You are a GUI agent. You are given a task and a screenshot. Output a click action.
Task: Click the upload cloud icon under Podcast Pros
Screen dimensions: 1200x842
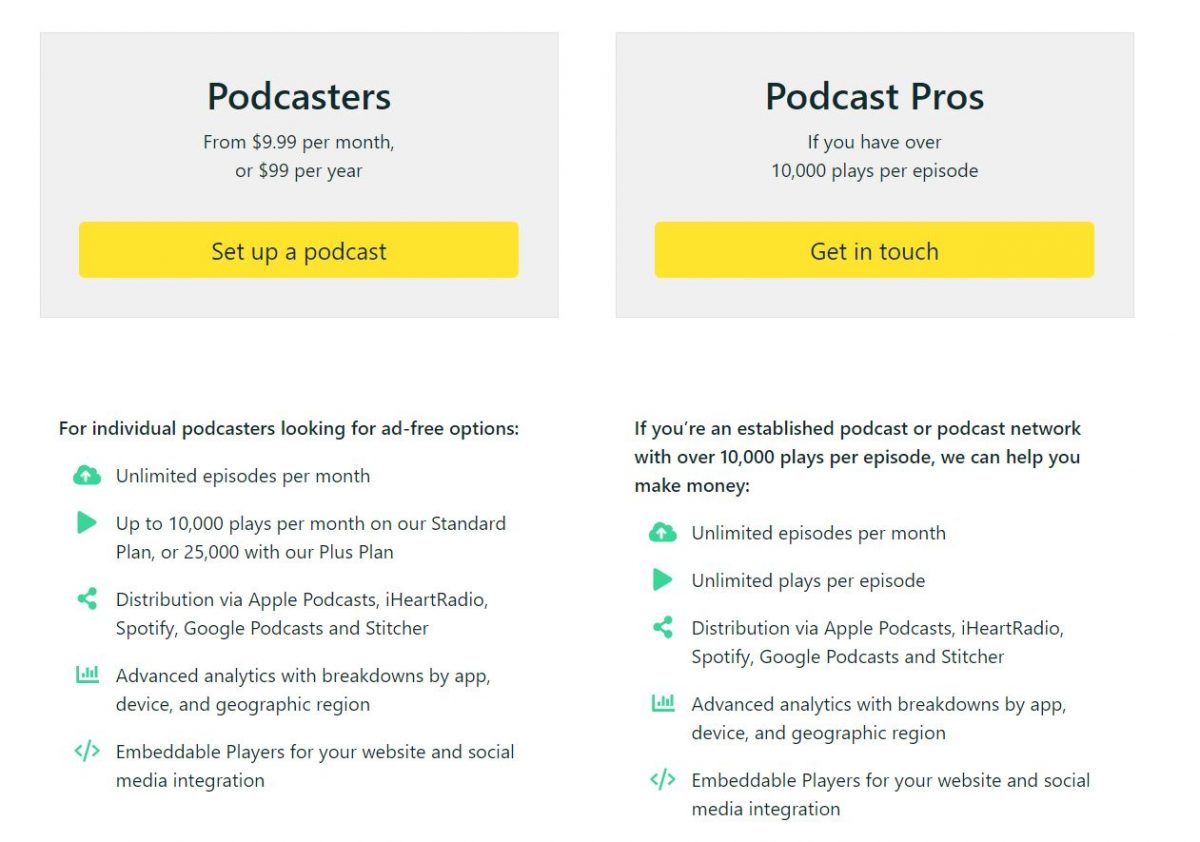coord(663,532)
